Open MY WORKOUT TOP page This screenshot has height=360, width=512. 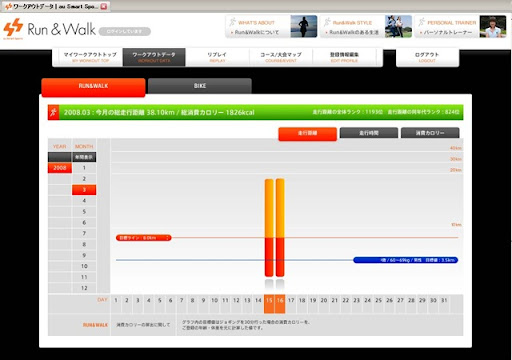pos(90,57)
